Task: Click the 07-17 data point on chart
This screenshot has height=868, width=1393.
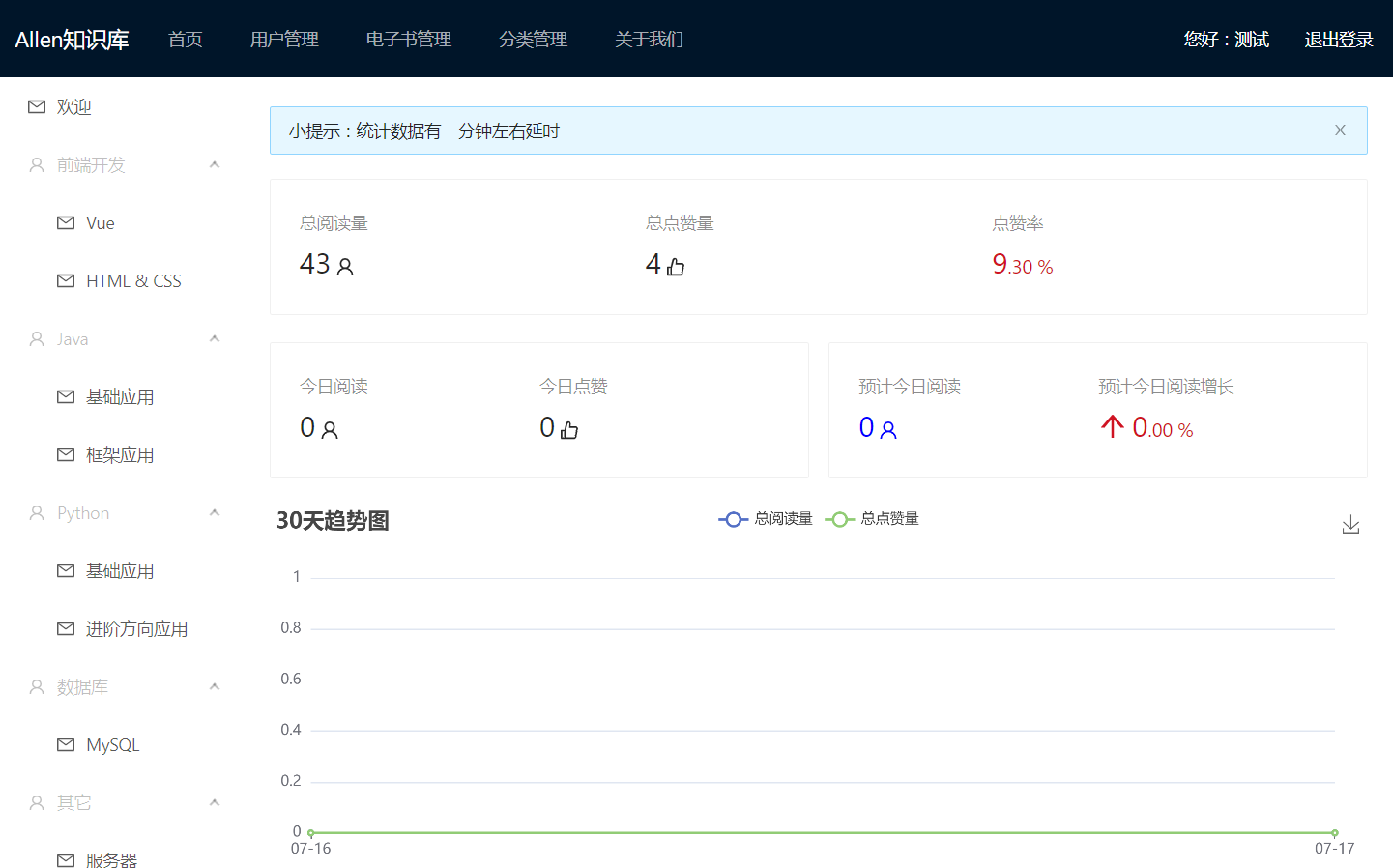Action: point(1335,833)
